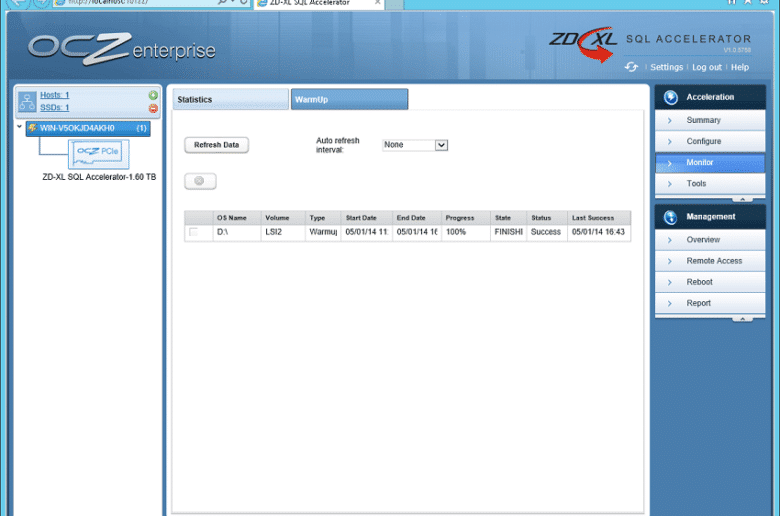Collapse the Acceleration panel section
The width and height of the screenshot is (780, 516).
coord(742,199)
